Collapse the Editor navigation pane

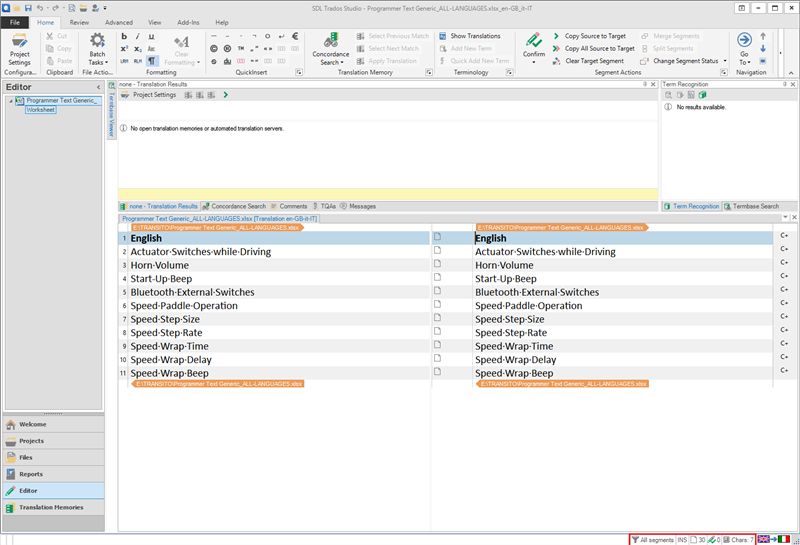(98, 87)
